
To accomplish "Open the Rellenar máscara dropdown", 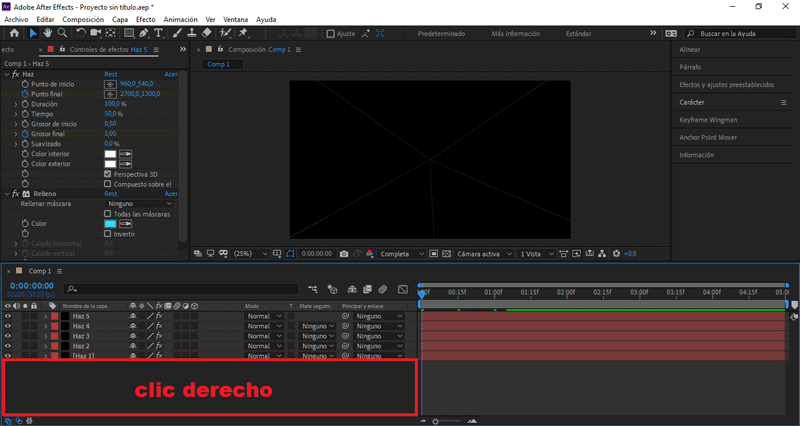I will click(140, 203).
